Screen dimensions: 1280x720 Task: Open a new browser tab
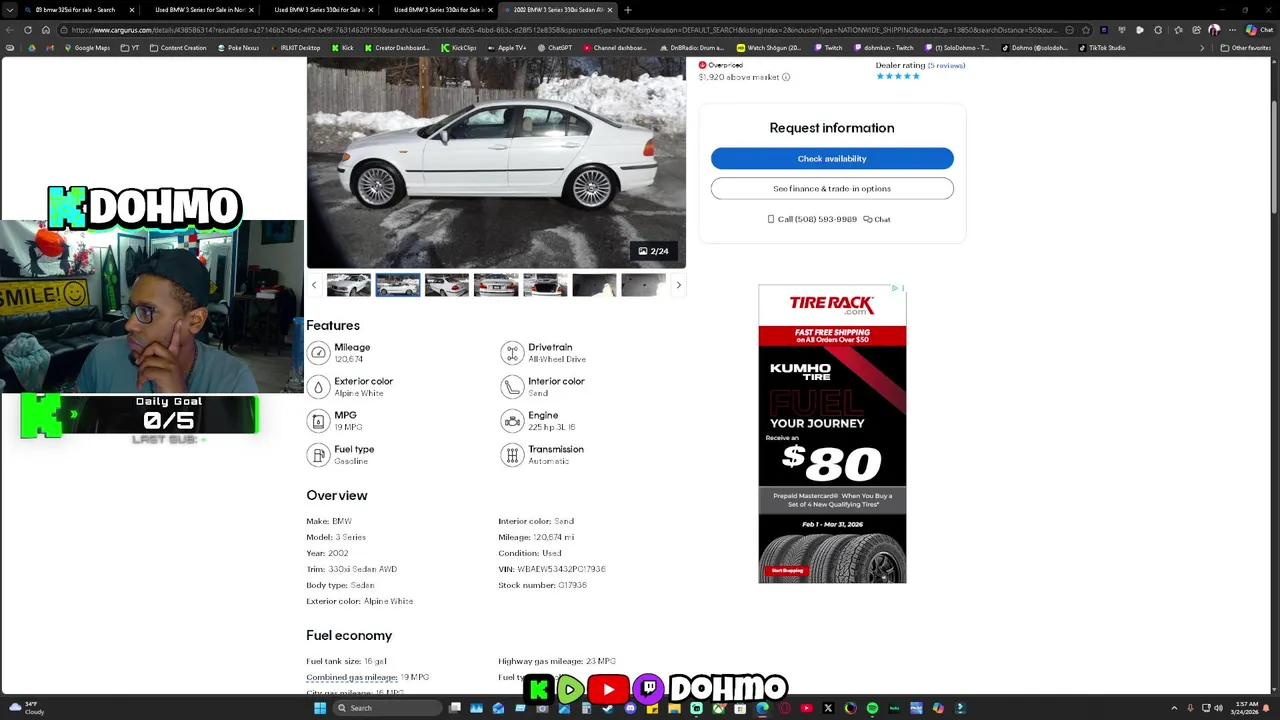[628, 10]
